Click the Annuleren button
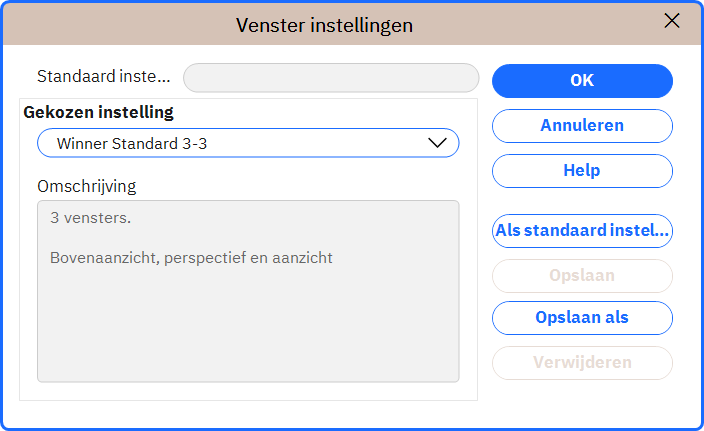This screenshot has width=704, height=431. click(x=582, y=126)
